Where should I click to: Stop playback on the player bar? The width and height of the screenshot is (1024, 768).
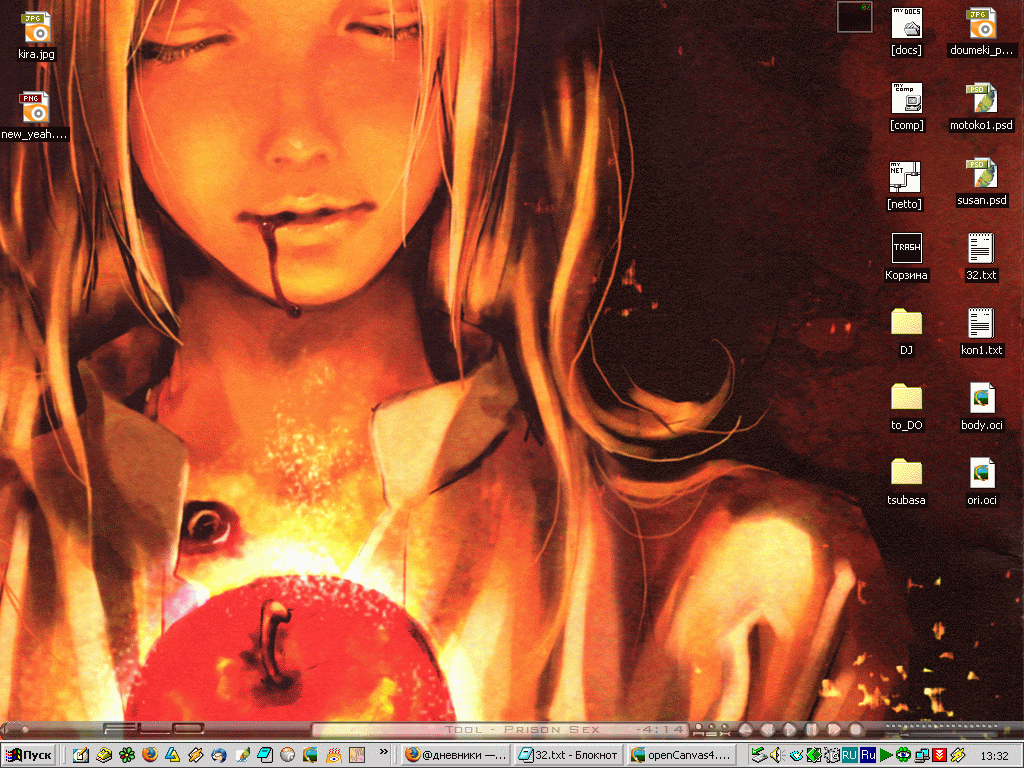pos(855,729)
